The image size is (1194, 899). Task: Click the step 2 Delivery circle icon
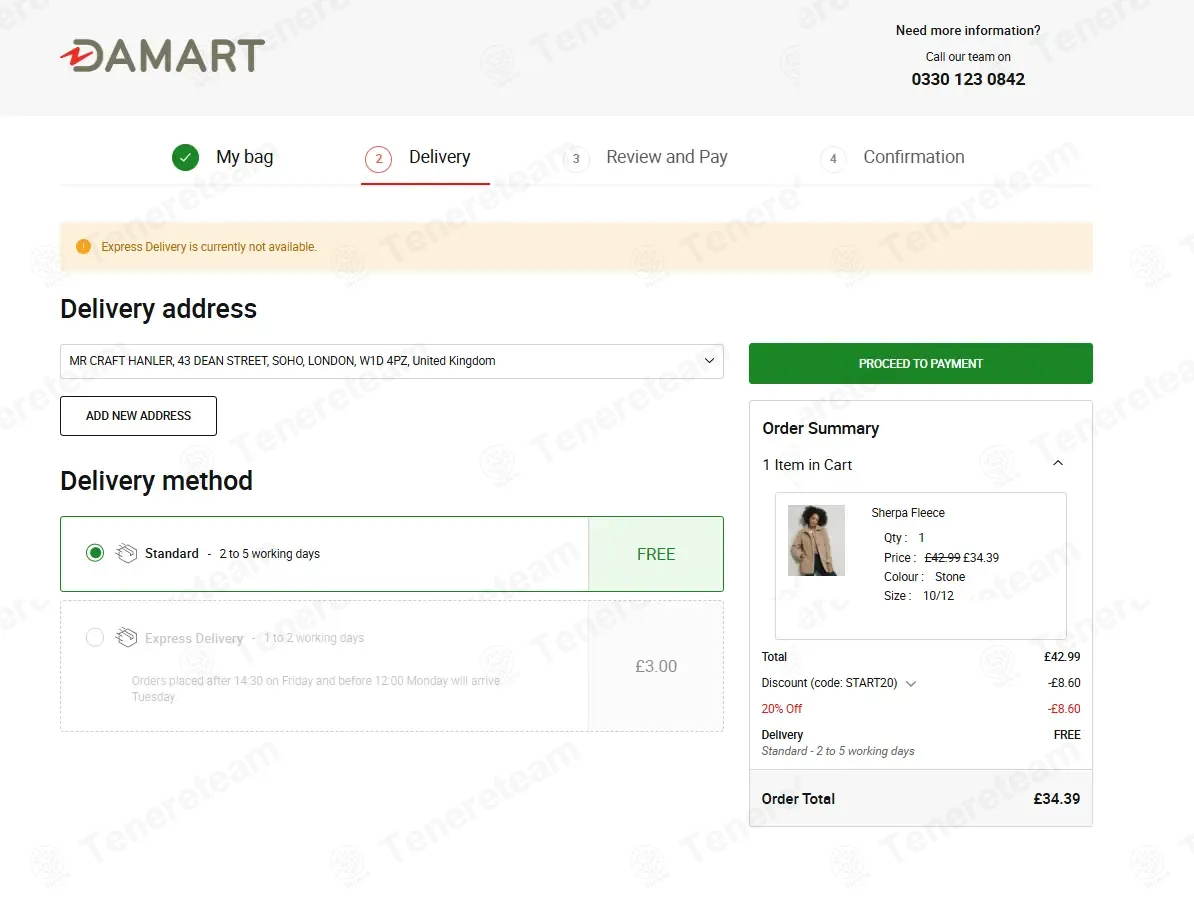(x=378, y=158)
